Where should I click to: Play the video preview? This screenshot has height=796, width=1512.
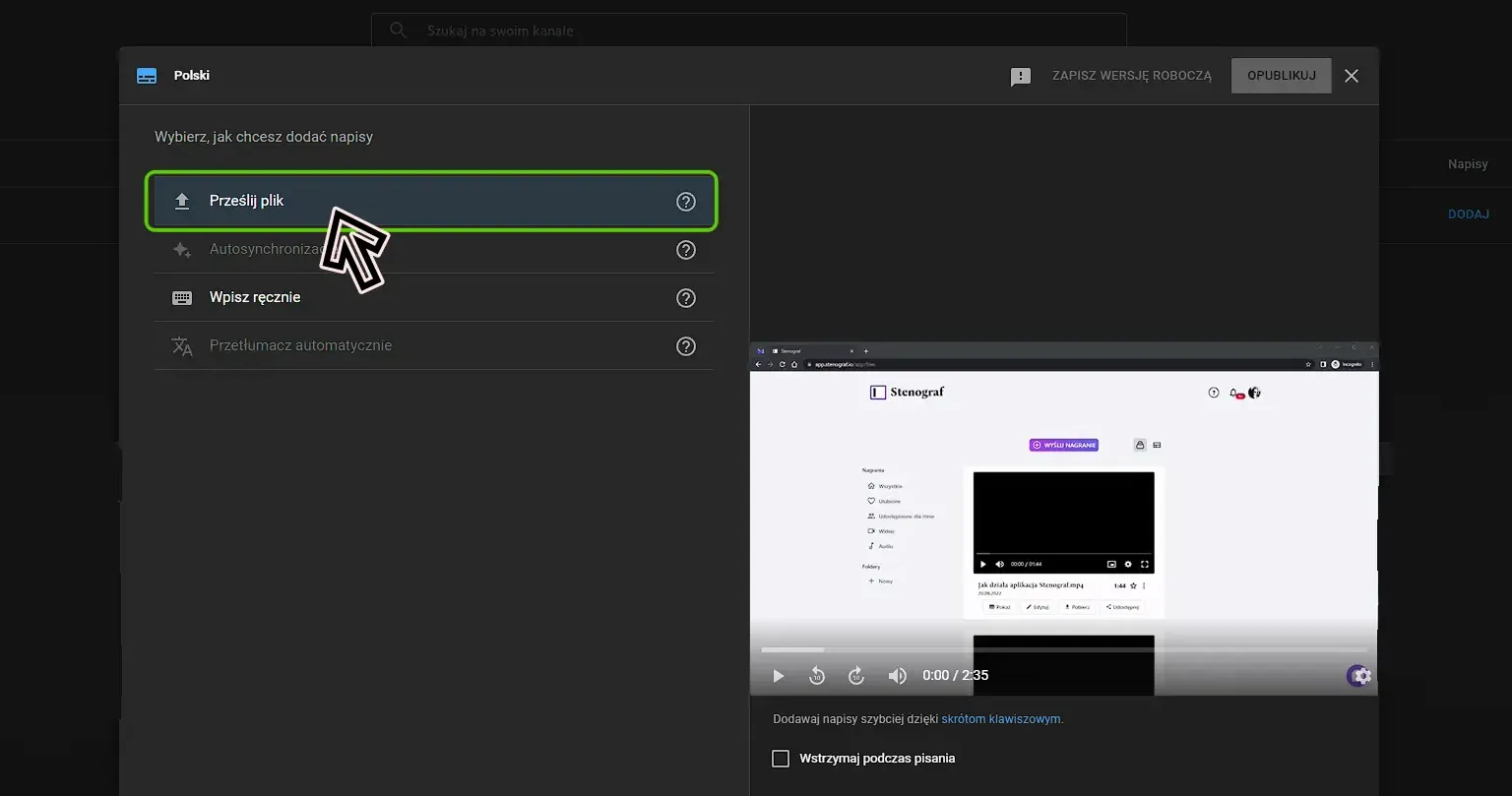coord(778,676)
